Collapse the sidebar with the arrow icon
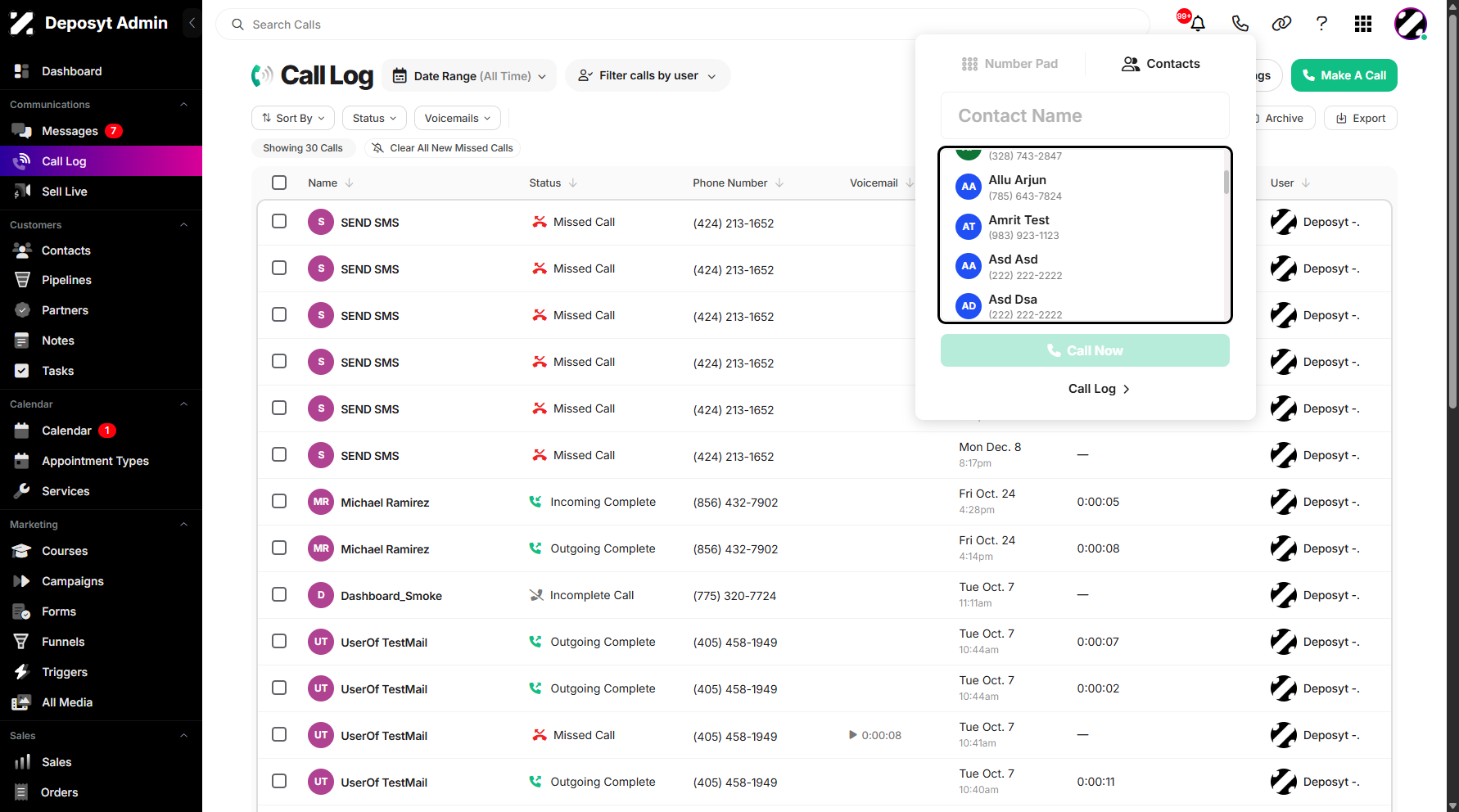Image resolution: width=1459 pixels, height=812 pixels. 192,23
